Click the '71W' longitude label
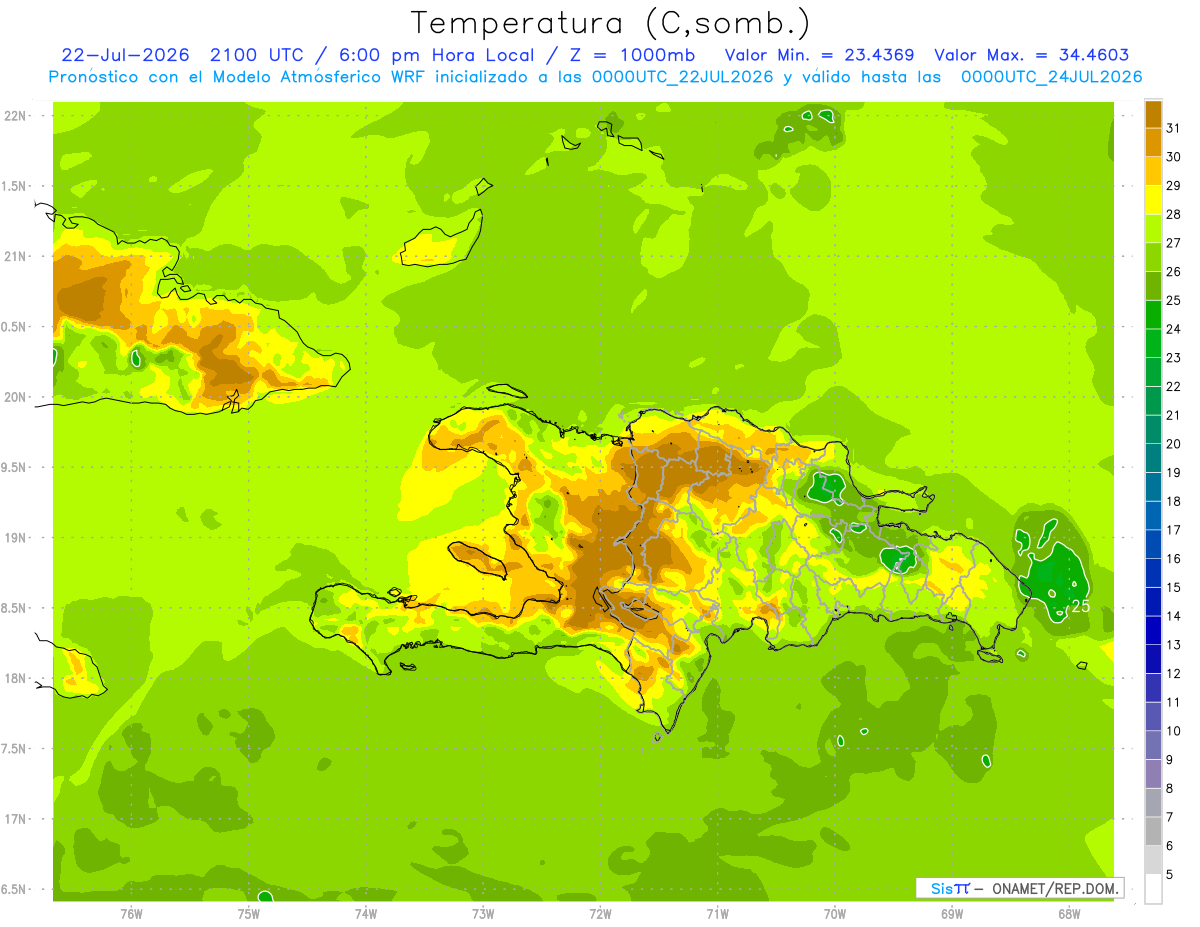This screenshot has height=927, width=1200. (x=717, y=914)
